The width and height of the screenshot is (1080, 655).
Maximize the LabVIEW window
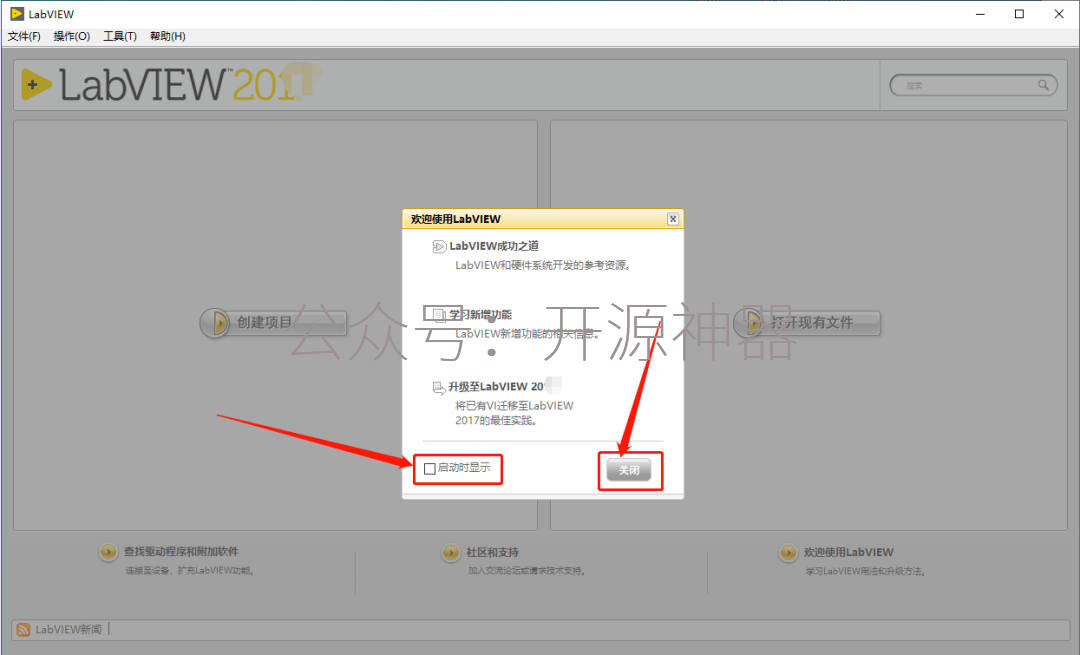[1019, 14]
